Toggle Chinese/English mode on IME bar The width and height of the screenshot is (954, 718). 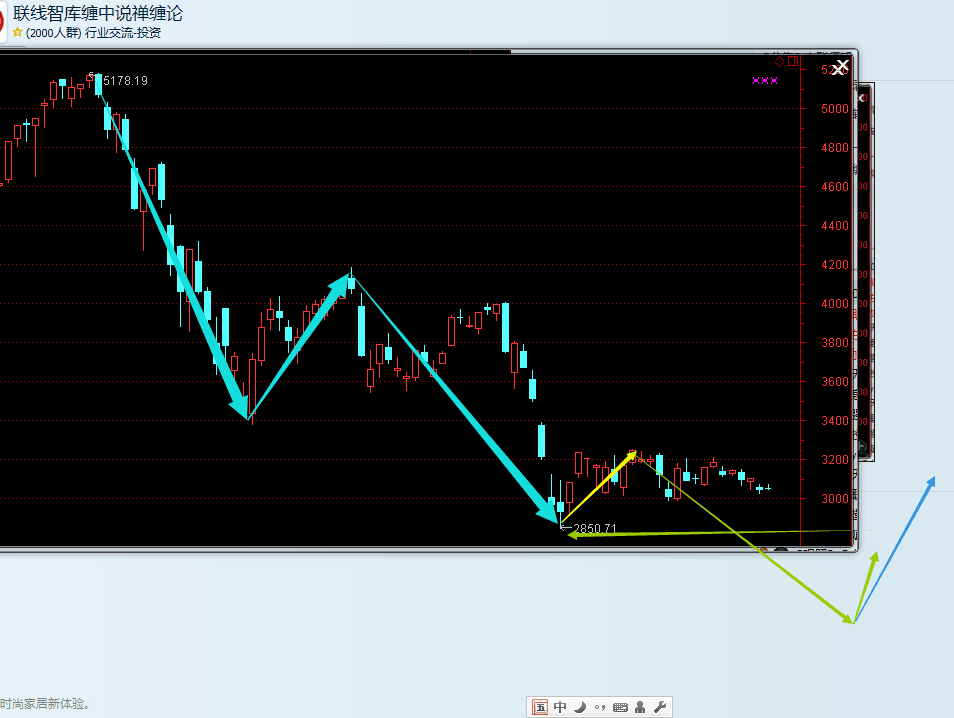click(560, 707)
